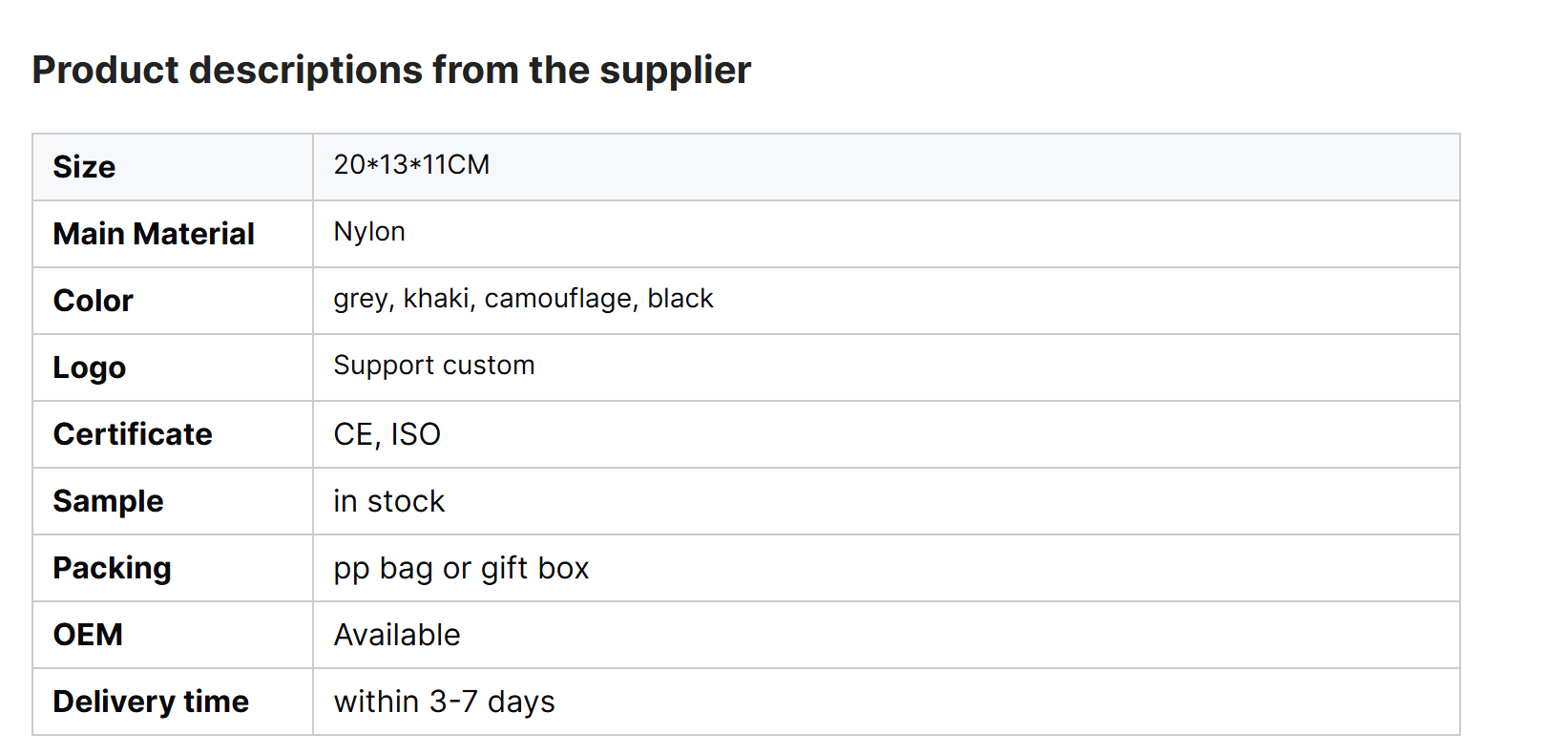Click the Available OEM value
The width and height of the screenshot is (1568, 755).
pos(397,635)
